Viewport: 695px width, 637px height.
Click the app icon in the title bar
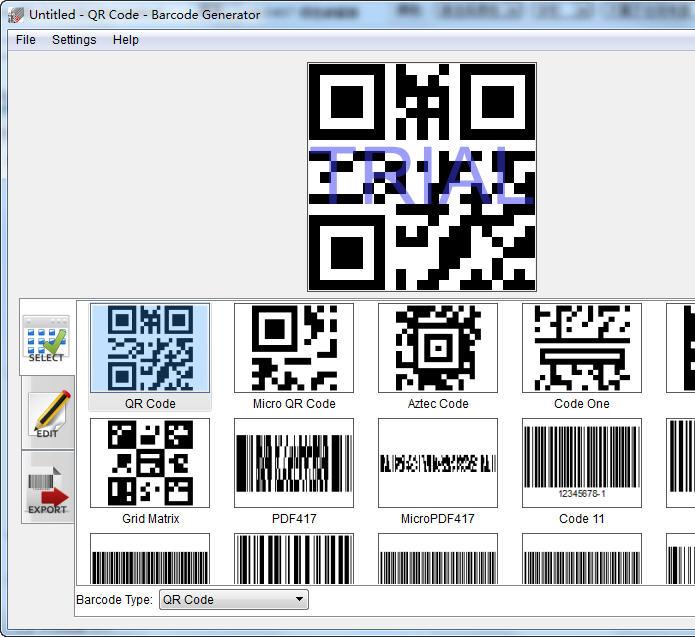tap(16, 15)
